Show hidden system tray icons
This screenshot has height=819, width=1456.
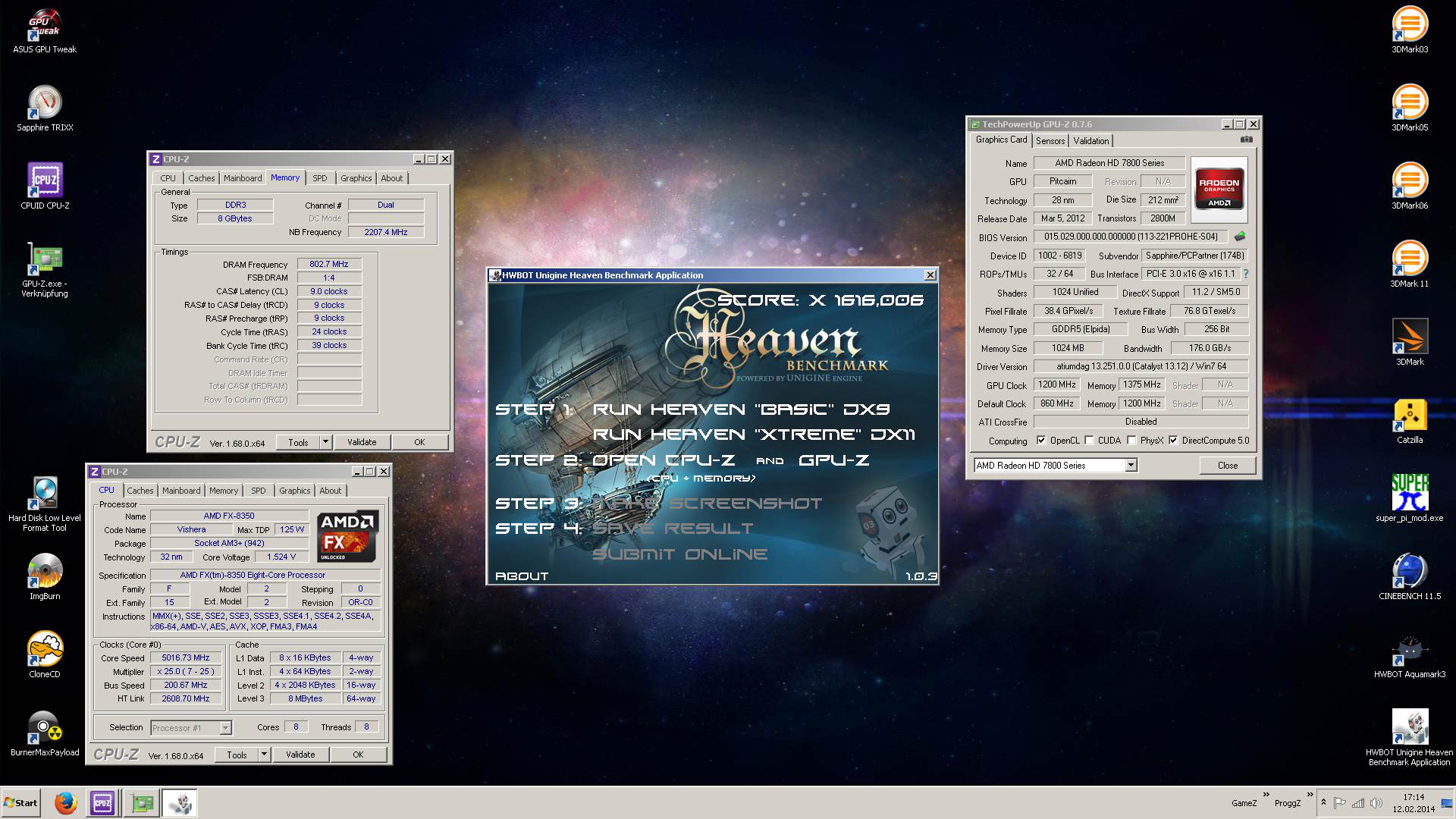coord(1324,803)
